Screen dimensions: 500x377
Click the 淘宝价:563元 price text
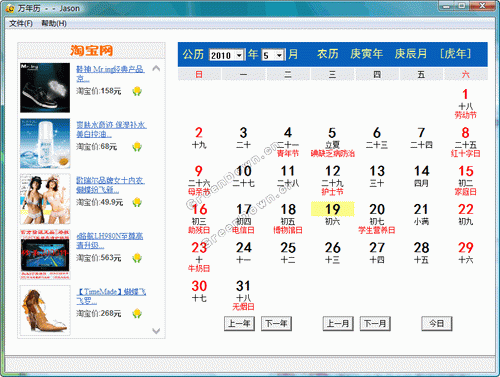pos(99,258)
